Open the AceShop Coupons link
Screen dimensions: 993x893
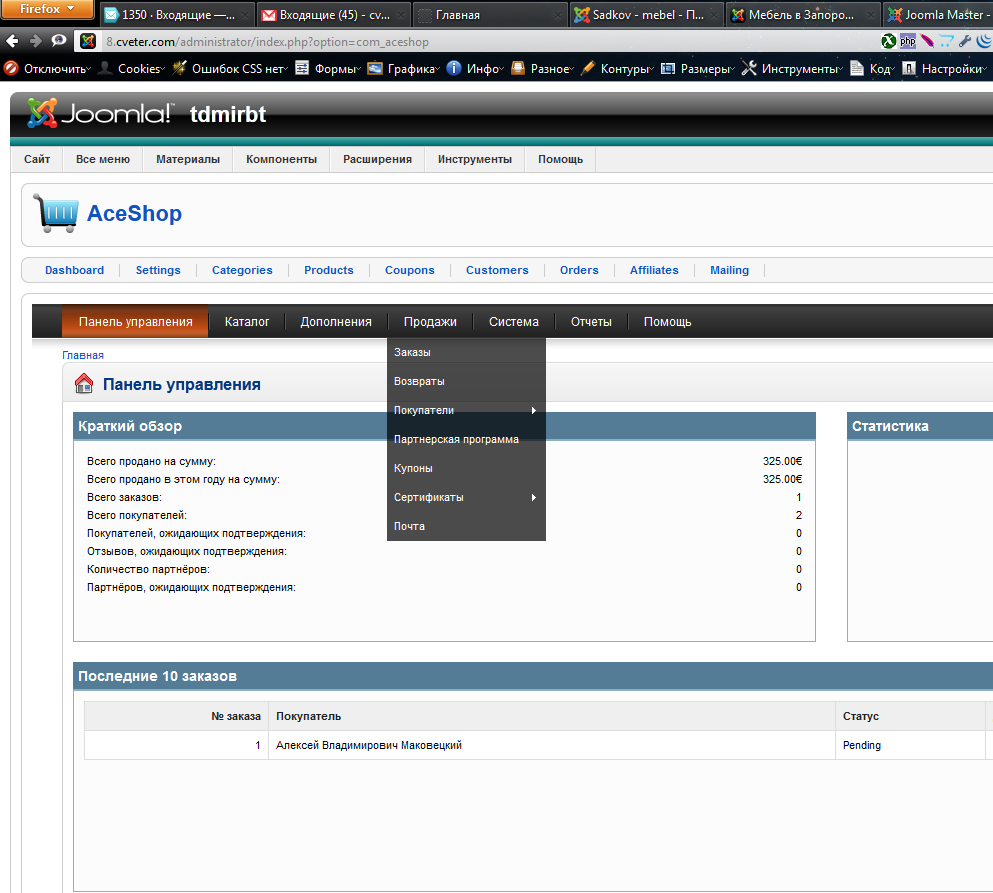[410, 270]
